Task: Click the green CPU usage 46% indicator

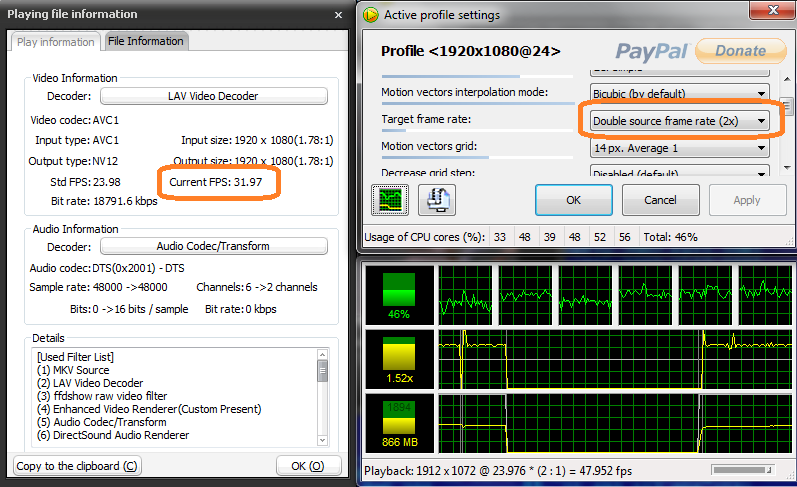Action: [399, 293]
